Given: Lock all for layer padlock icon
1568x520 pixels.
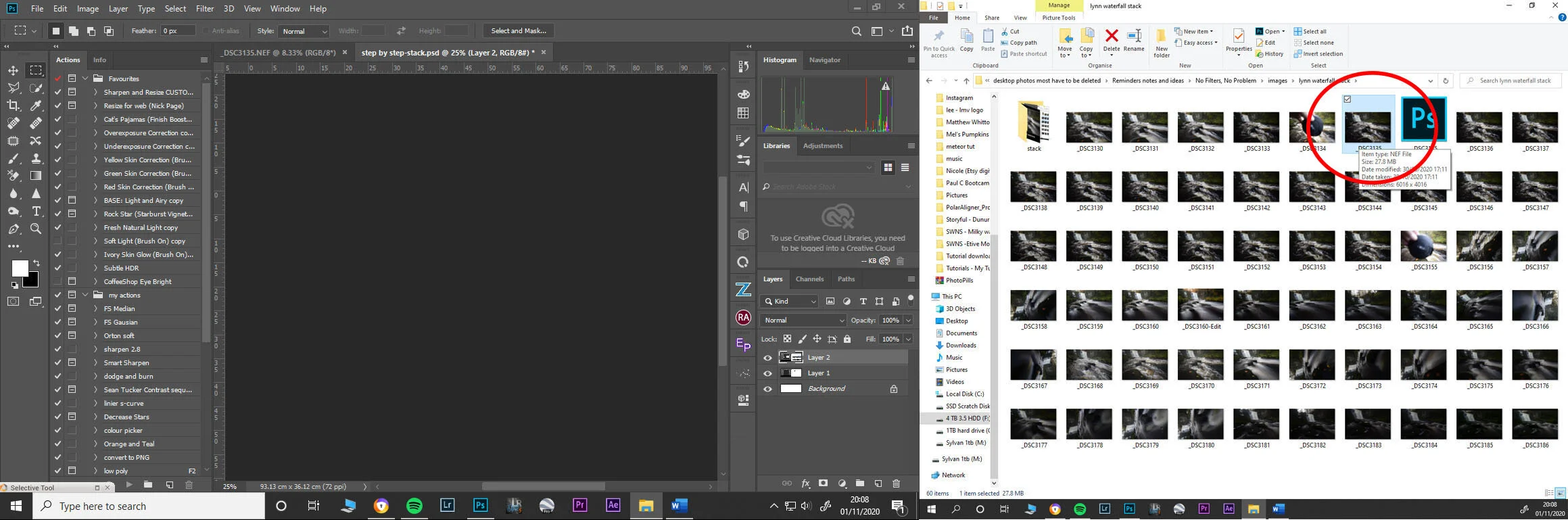Looking at the screenshot, I should (x=847, y=339).
